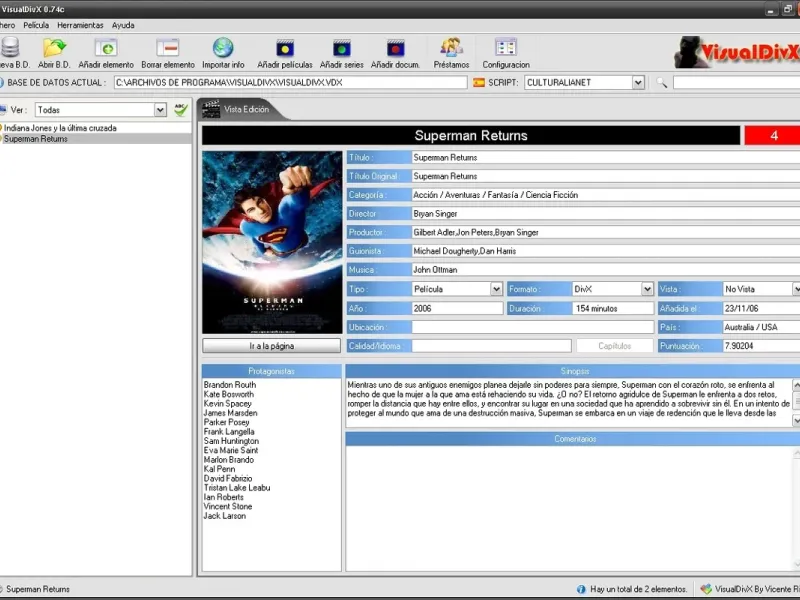Image resolution: width=800 pixels, height=600 pixels.
Task: Open the Formato 'DivX' dropdown
Action: (646, 289)
